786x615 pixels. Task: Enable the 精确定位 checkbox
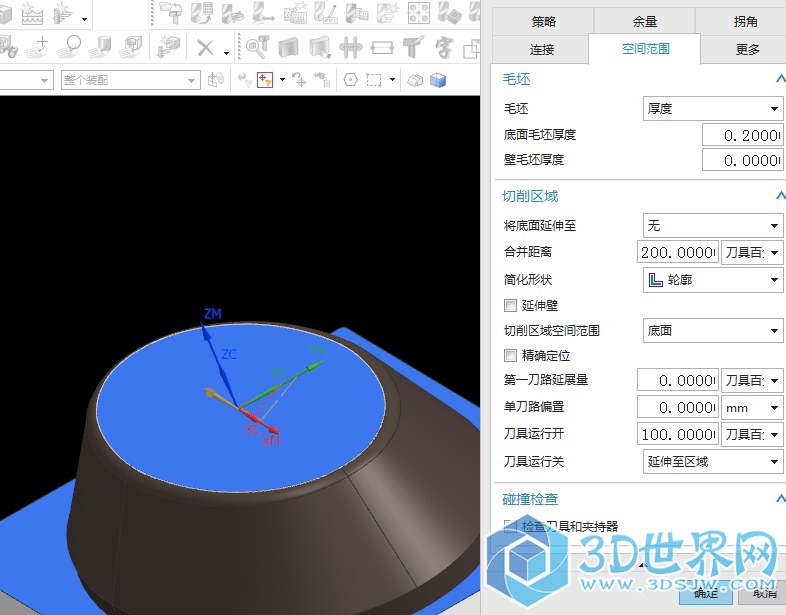510,355
